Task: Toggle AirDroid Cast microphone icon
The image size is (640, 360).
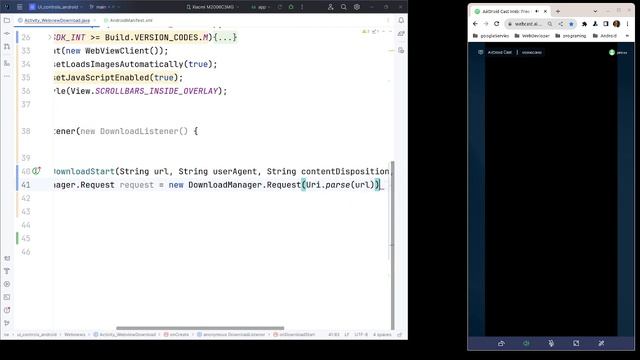Action: [551, 343]
